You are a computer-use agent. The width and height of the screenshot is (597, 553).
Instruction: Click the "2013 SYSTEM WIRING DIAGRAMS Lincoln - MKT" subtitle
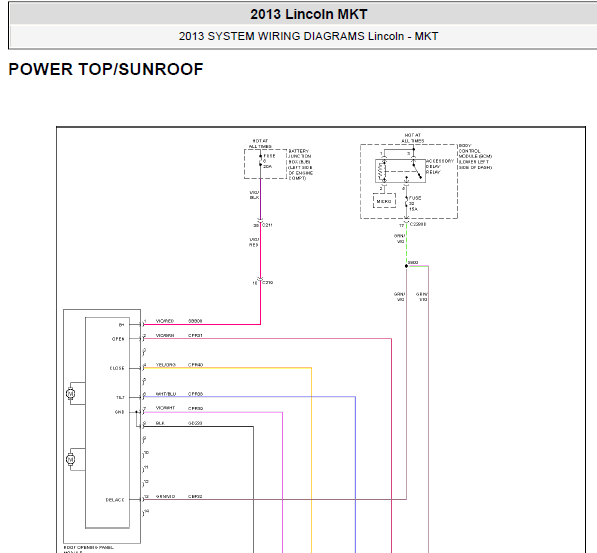point(308,36)
